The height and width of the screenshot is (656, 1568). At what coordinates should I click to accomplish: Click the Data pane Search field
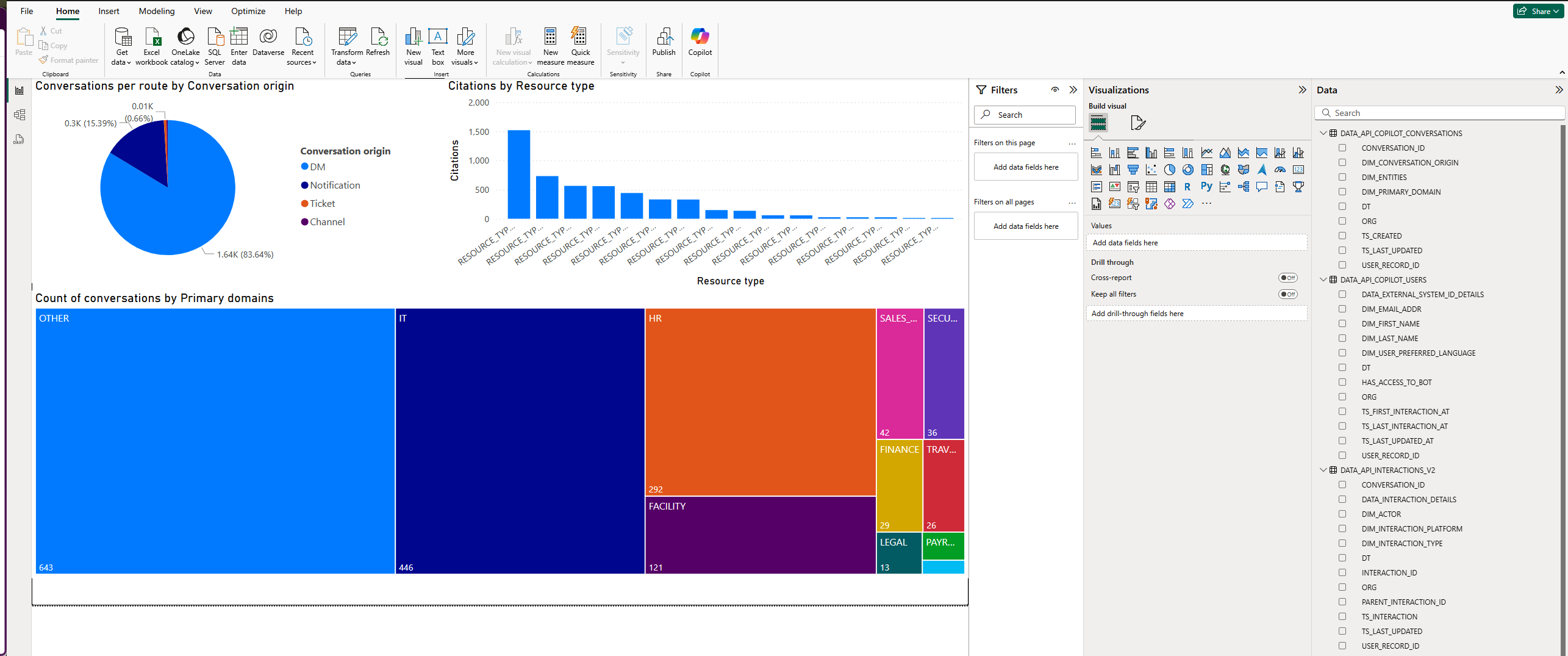(1439, 113)
